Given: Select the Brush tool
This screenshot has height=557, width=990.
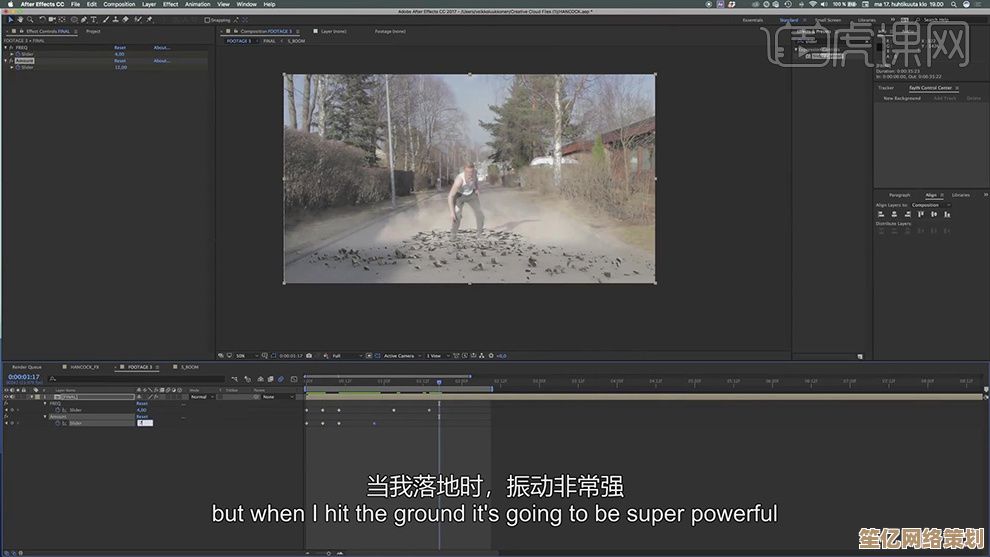Looking at the screenshot, I should pyautogui.click(x=106, y=20).
